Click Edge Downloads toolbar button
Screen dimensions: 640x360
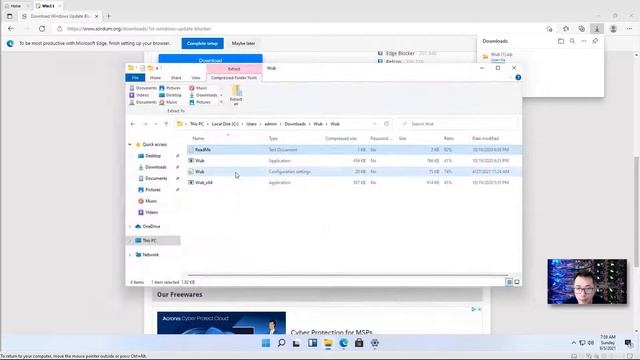tap(597, 29)
